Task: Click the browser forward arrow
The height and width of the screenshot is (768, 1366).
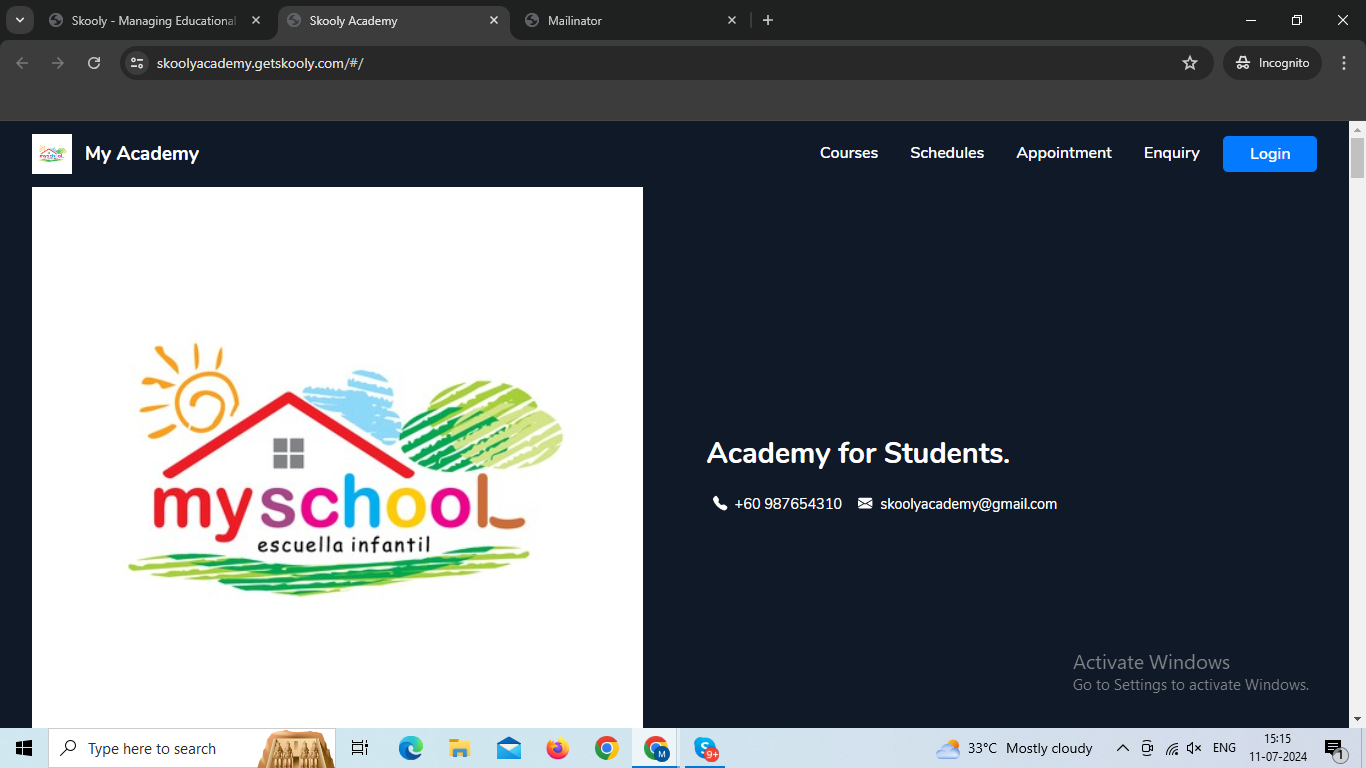Action: 58,63
